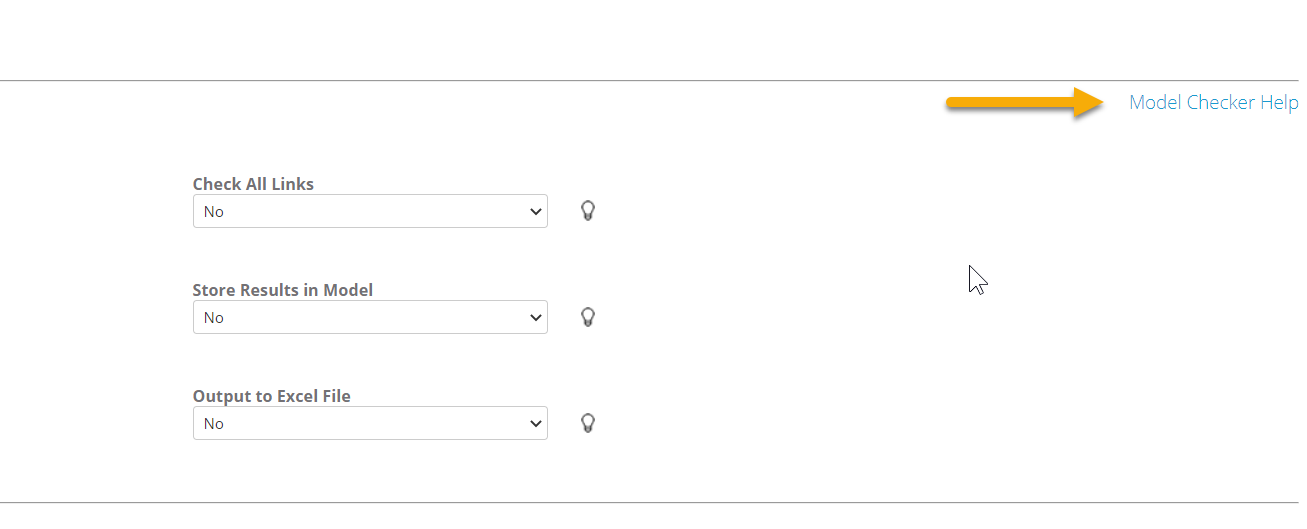Image resolution: width=1307 pixels, height=529 pixels.
Task: Click the word "Help" in the top-right link
Action: coord(1279,103)
